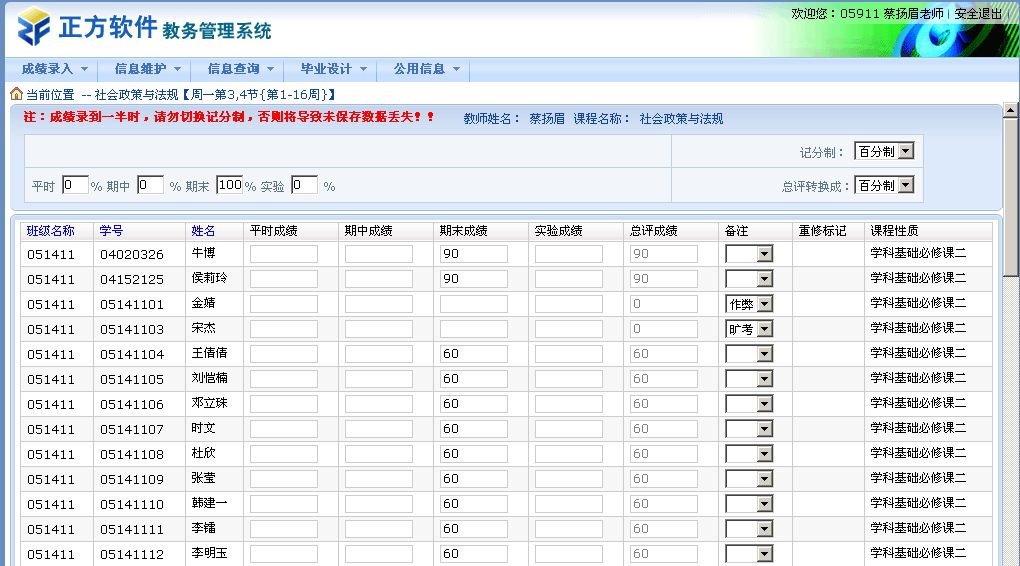The height and width of the screenshot is (566, 1020).
Task: Click empty 期末成绩 field for 金婧
Action: pyautogui.click(x=474, y=304)
